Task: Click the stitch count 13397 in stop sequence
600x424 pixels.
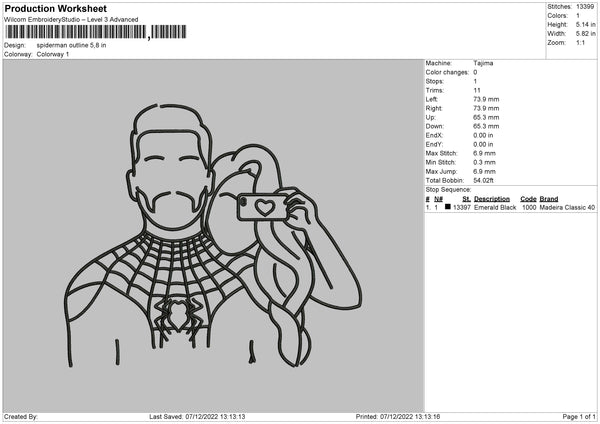Action: 462,207
